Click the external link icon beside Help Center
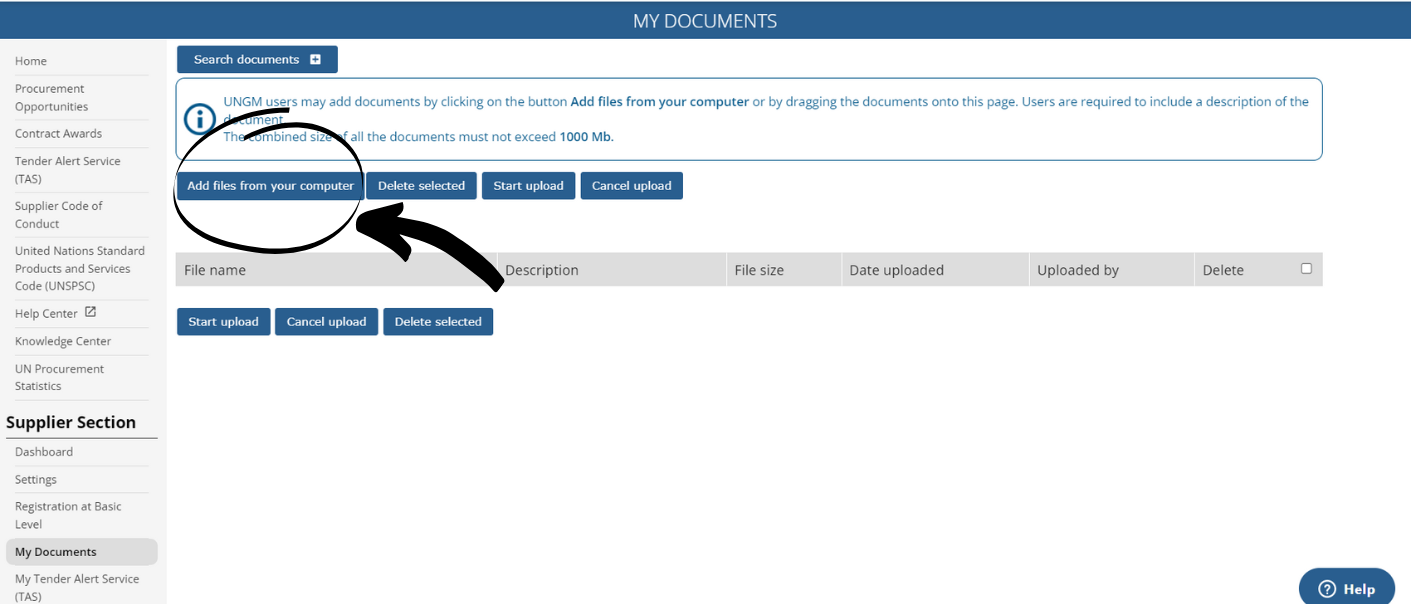This screenshot has height=604, width=1411. 88,312
